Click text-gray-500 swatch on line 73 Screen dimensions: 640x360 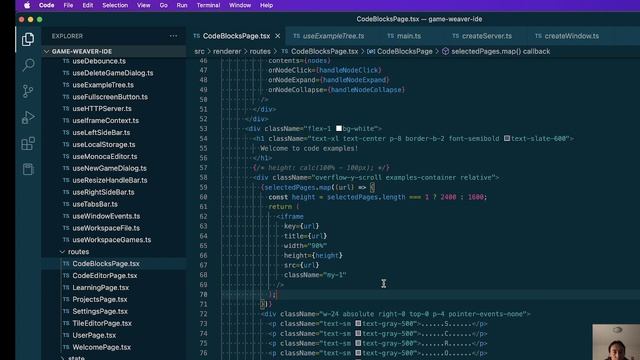click(x=358, y=324)
